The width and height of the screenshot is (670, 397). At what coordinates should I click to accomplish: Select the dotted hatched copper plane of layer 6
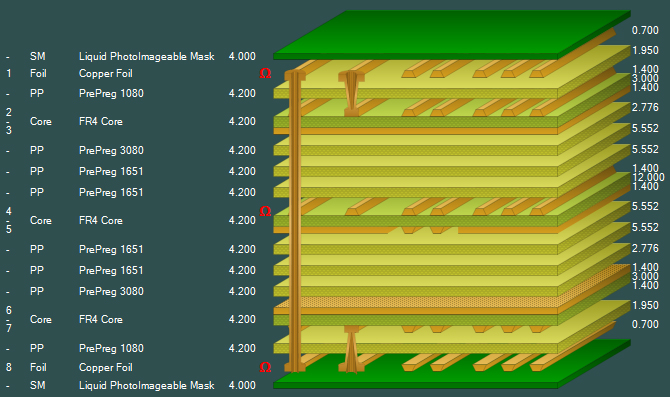tap(452, 289)
